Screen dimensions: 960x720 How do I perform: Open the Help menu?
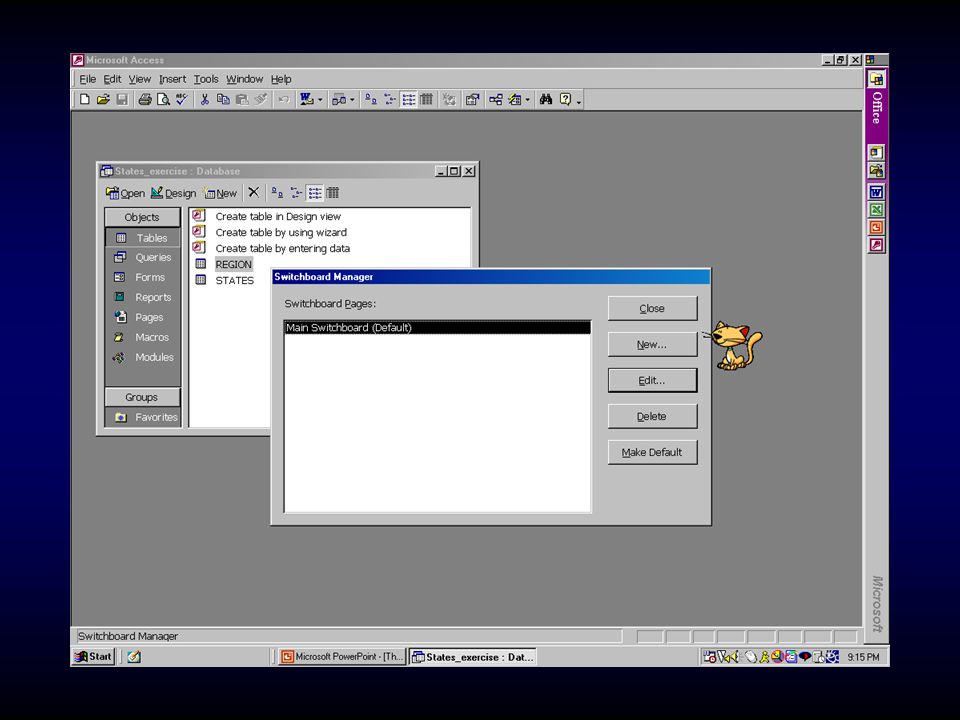281,79
